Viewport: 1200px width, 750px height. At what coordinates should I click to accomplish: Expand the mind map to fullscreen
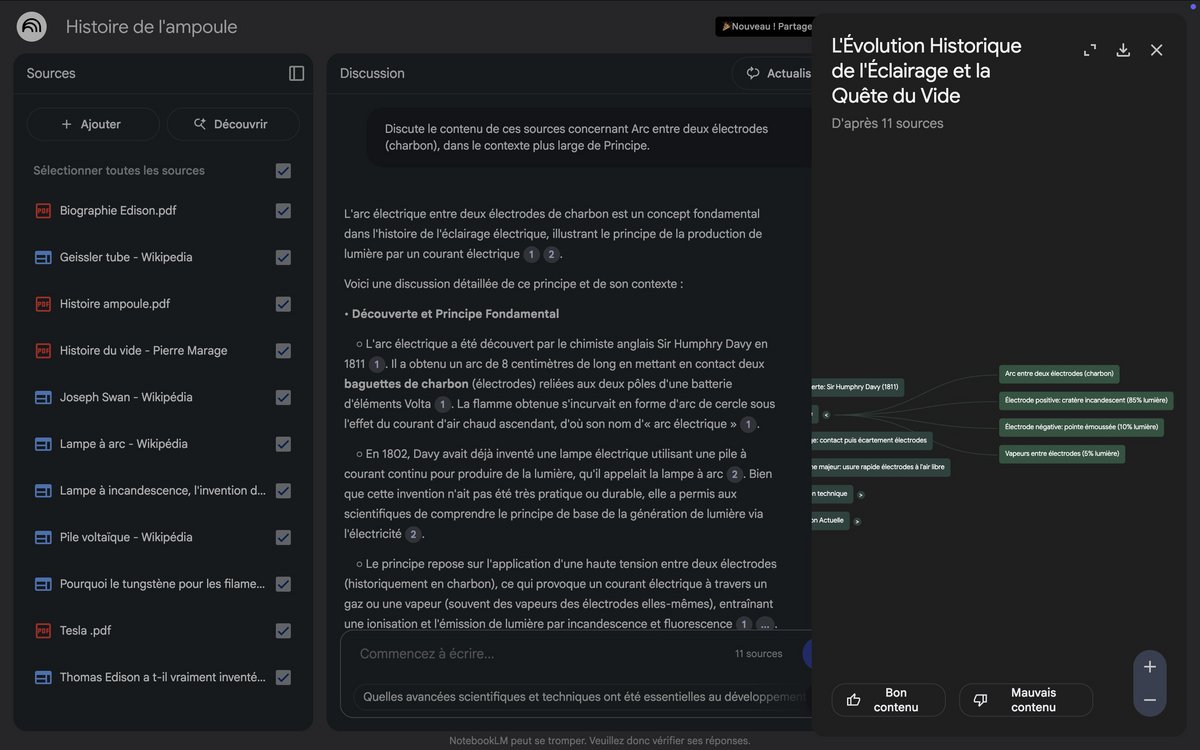pos(1090,50)
